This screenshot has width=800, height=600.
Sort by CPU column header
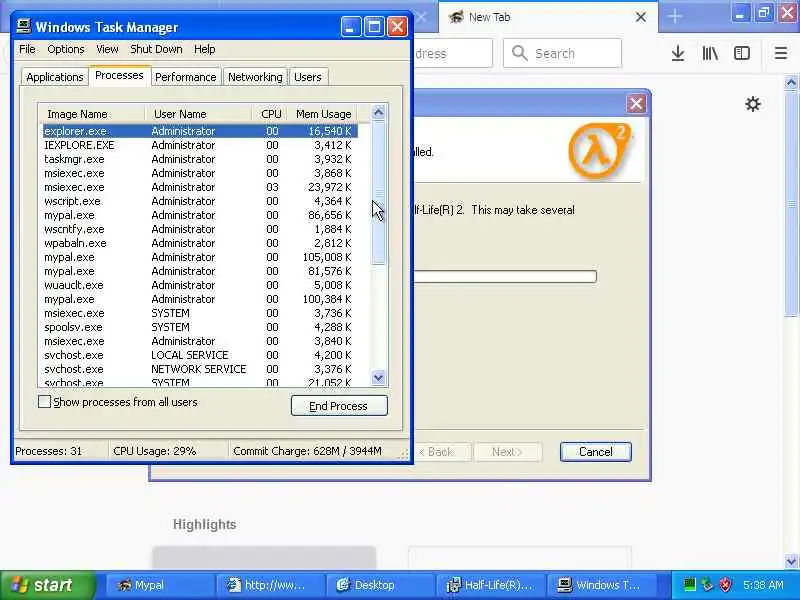coord(271,114)
